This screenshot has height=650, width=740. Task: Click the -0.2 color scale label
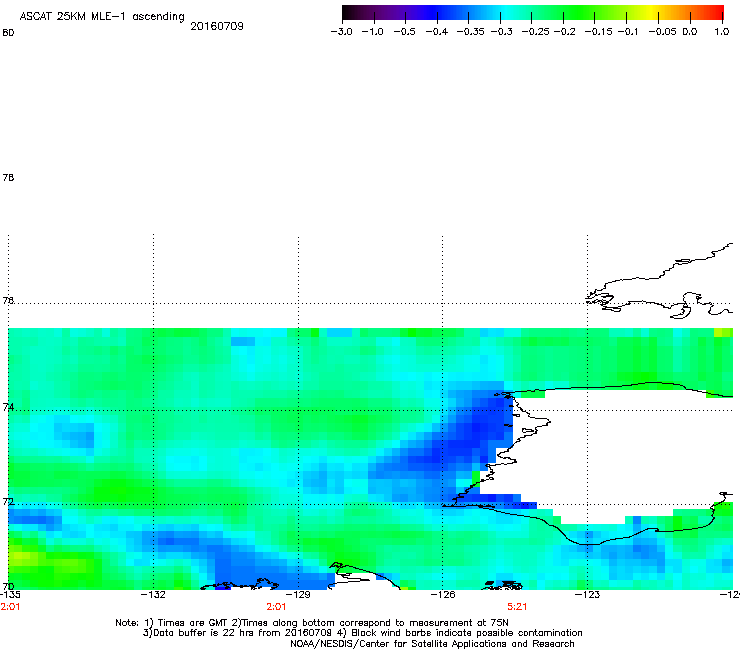pyautogui.click(x=564, y=32)
